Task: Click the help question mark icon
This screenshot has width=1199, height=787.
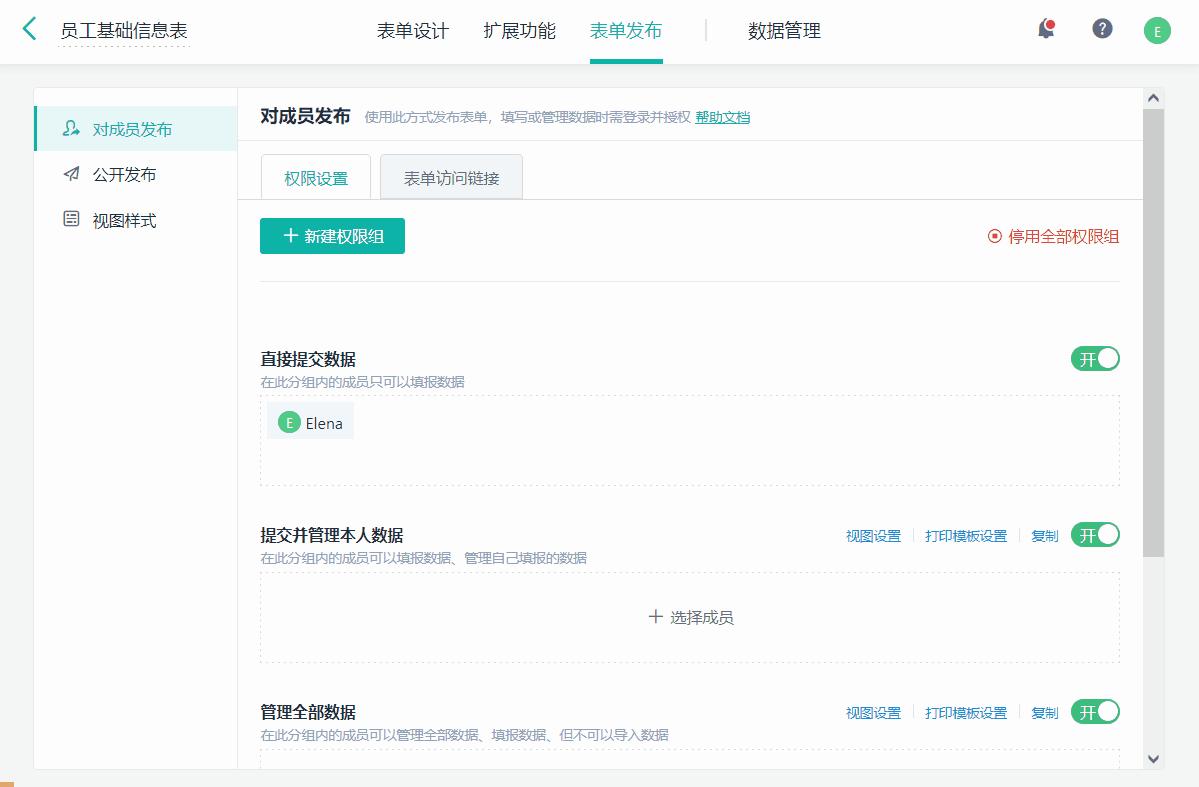Action: [x=1102, y=30]
